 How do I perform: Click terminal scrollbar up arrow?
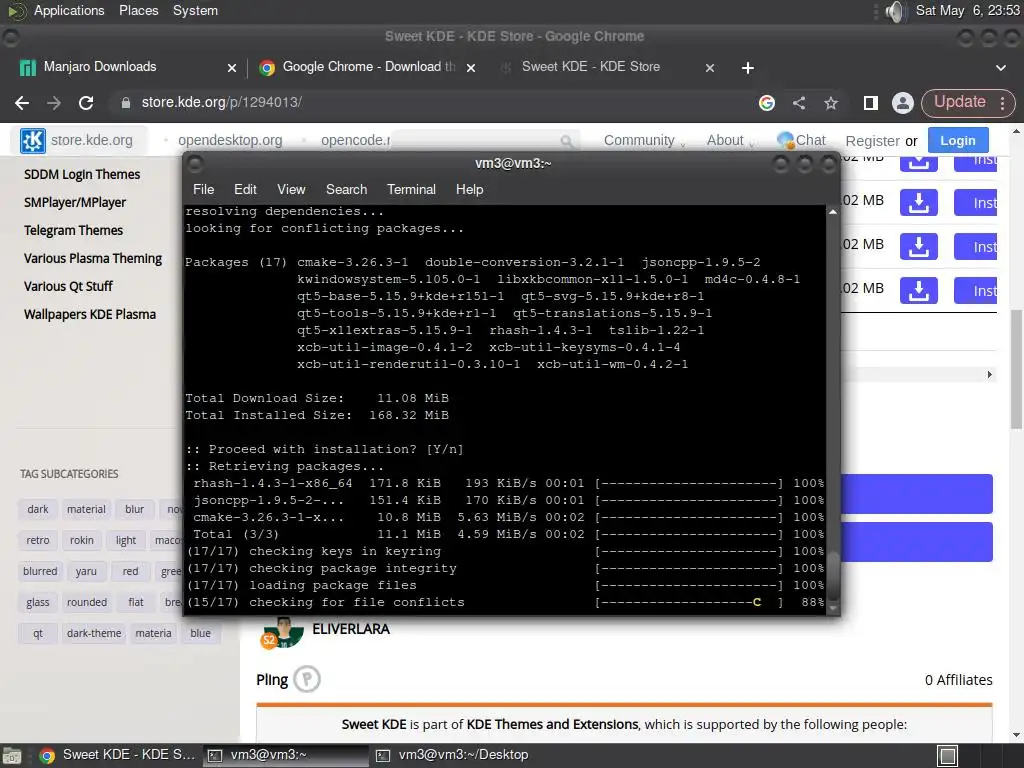[833, 212]
